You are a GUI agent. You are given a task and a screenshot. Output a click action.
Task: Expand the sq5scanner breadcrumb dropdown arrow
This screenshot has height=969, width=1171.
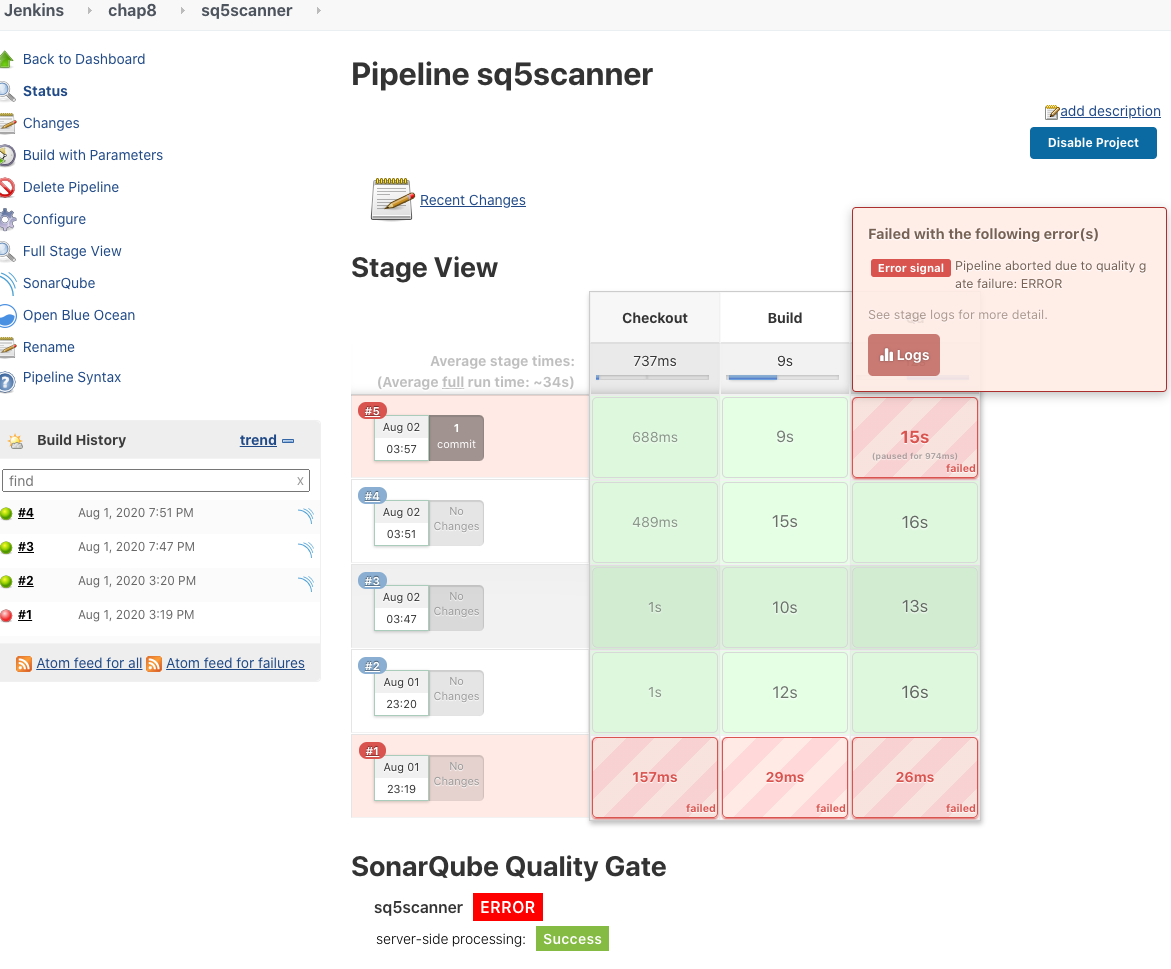[318, 11]
